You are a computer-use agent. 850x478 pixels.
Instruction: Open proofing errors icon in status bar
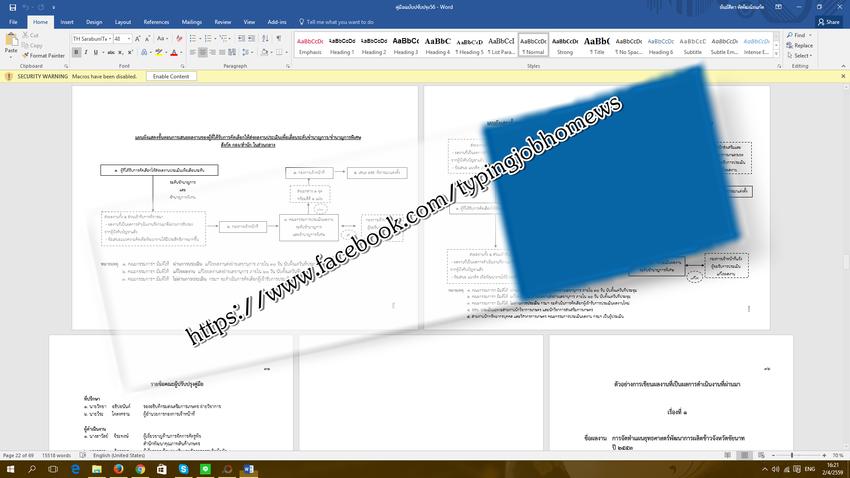point(82,455)
